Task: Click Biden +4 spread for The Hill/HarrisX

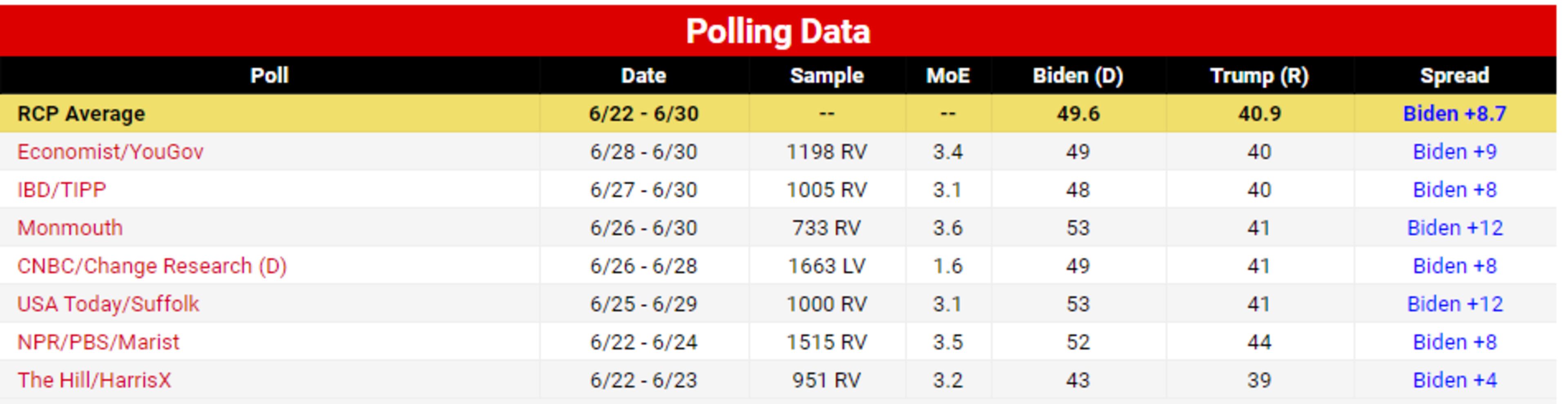Action: (x=1454, y=380)
